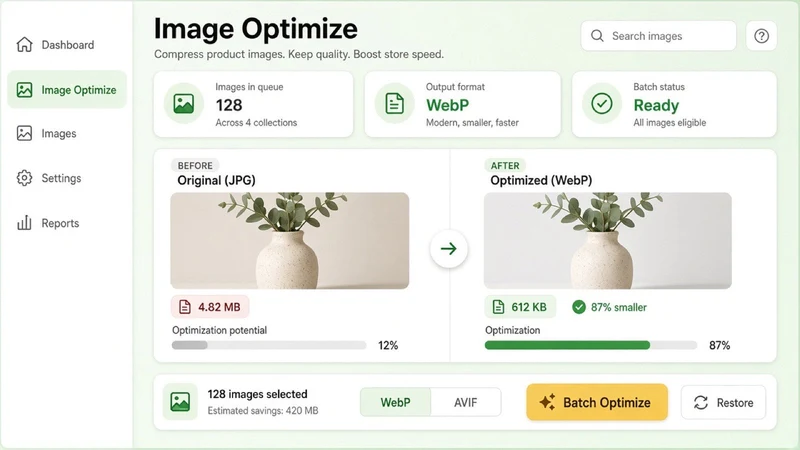
Task: Open the Reports section
Action: click(x=67, y=223)
